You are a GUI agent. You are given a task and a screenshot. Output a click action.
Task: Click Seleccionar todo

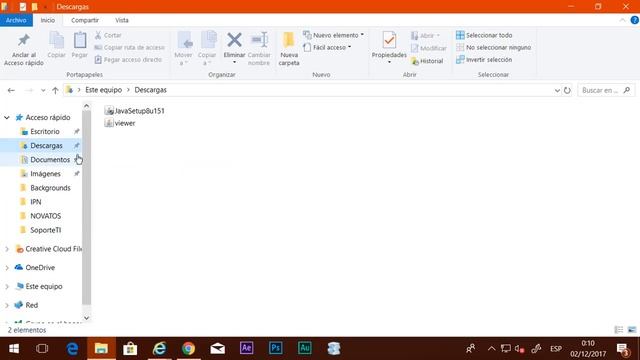[x=484, y=35]
